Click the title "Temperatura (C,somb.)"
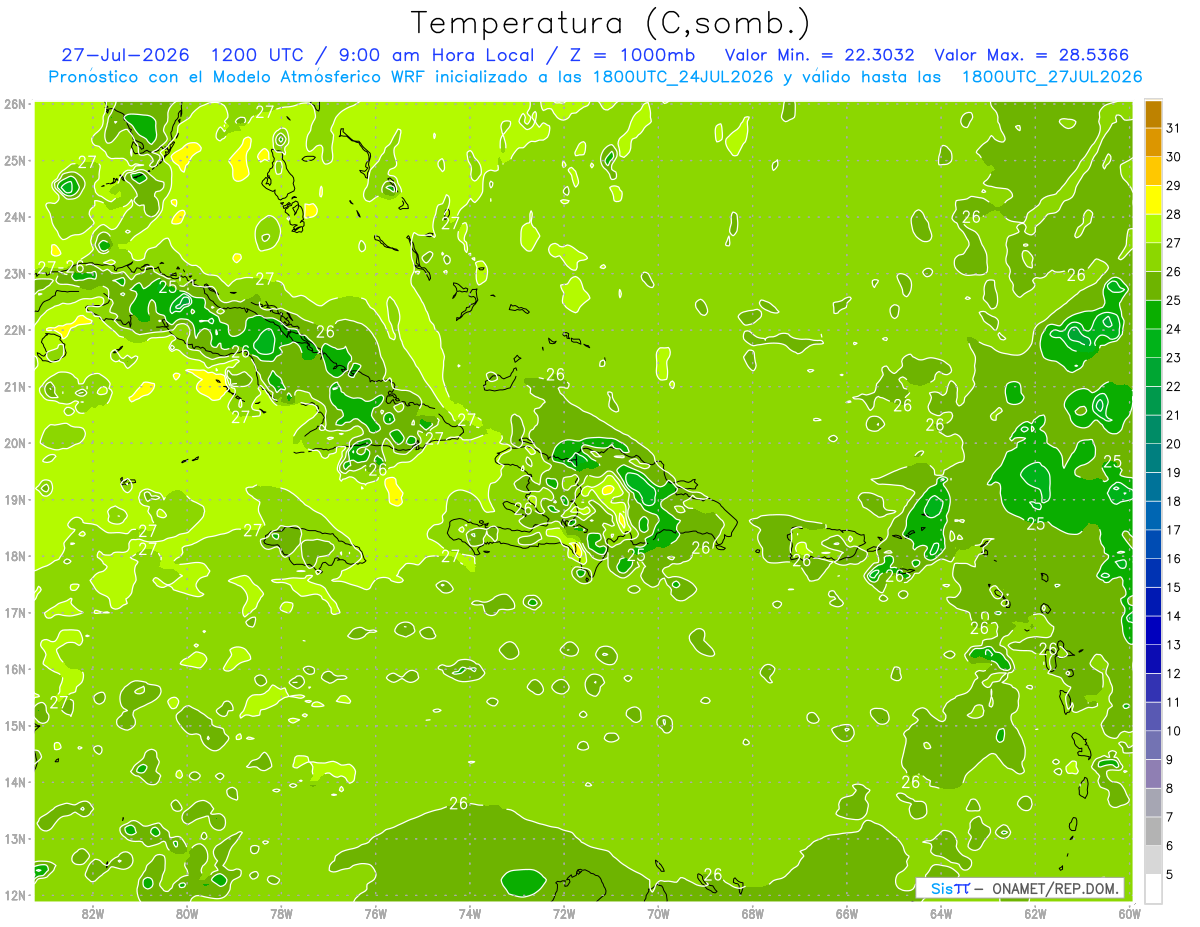The width and height of the screenshot is (1200, 927). (610, 23)
